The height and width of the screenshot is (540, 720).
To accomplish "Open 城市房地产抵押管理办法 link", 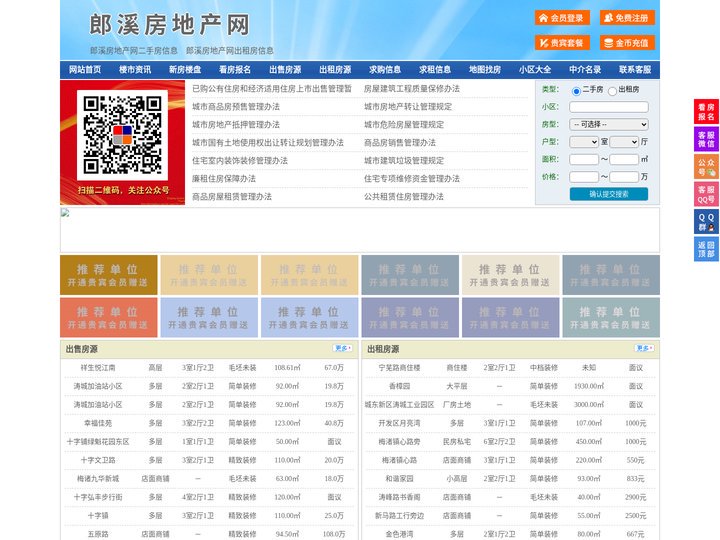I will point(236,124).
